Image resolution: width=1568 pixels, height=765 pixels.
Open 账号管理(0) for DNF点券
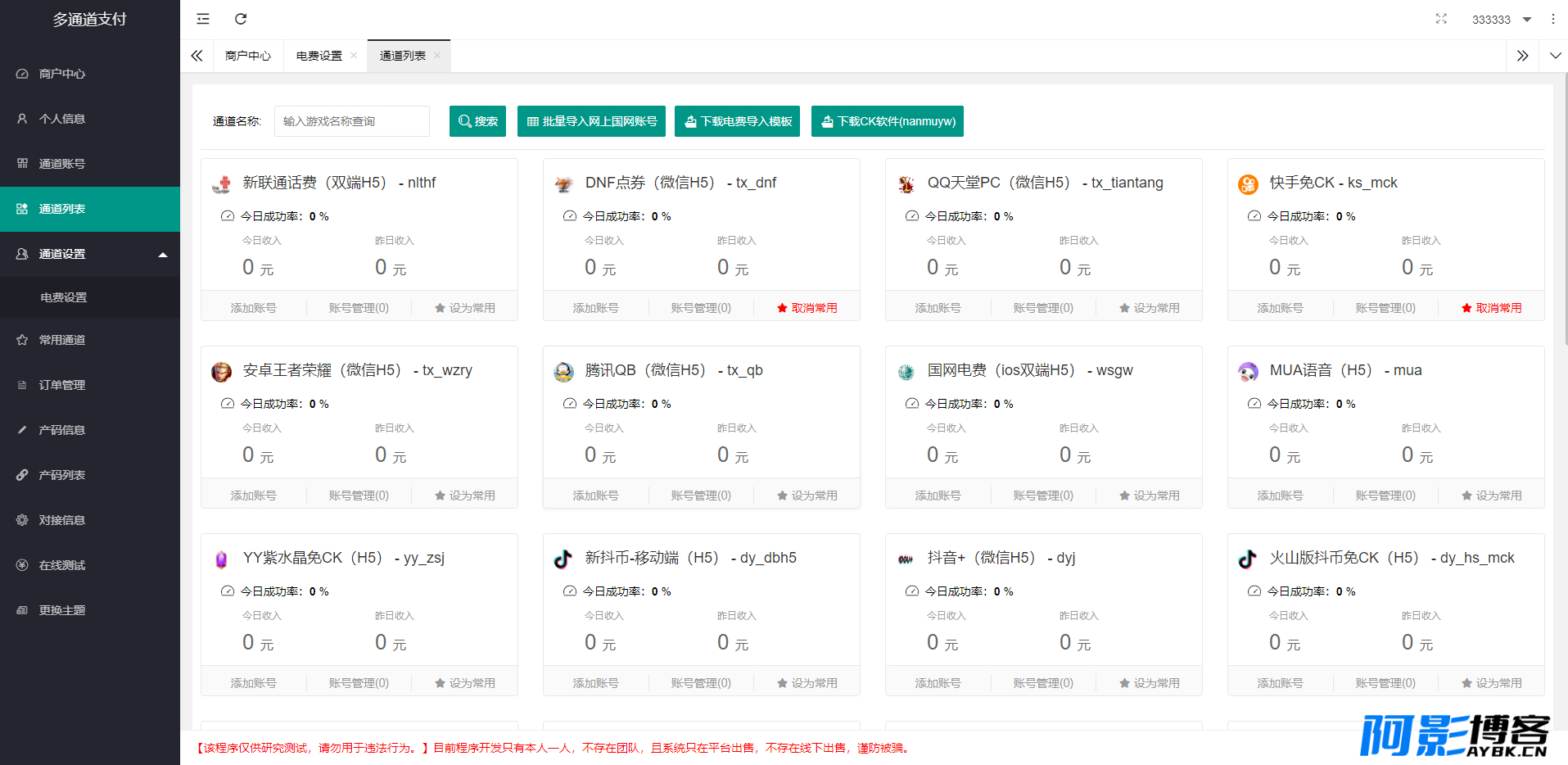[x=701, y=308]
